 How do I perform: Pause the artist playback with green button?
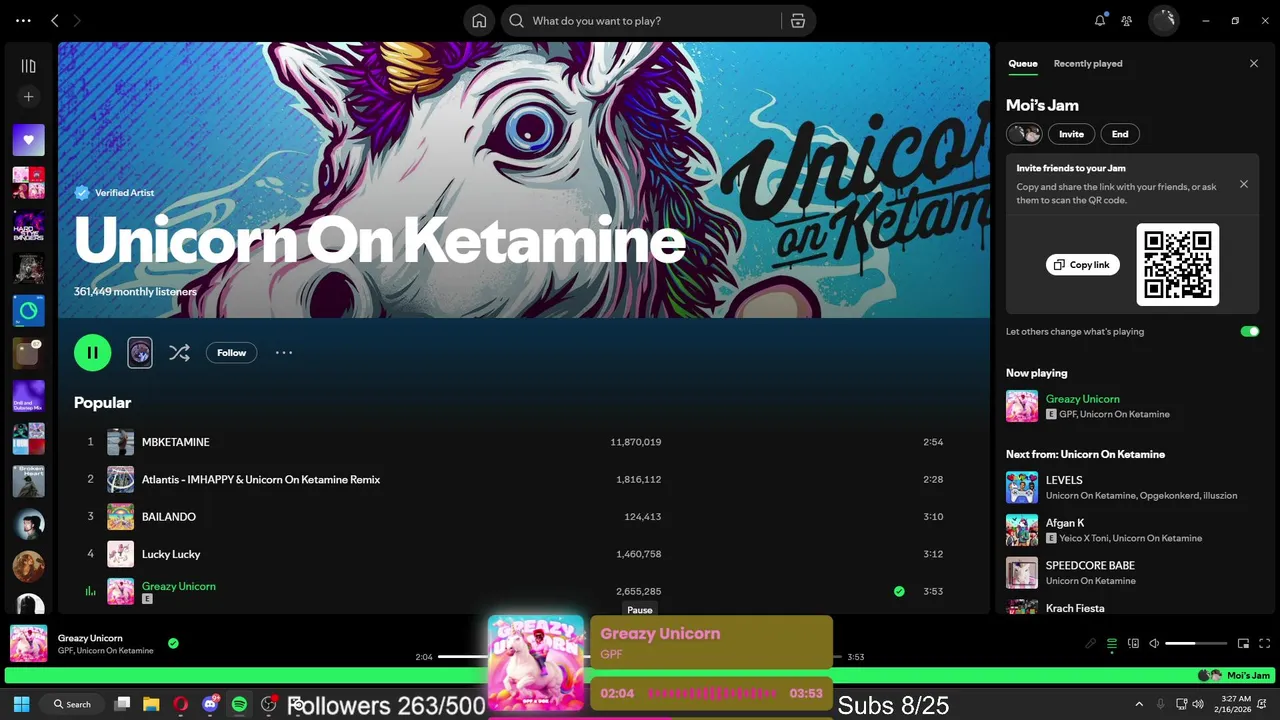click(92, 352)
